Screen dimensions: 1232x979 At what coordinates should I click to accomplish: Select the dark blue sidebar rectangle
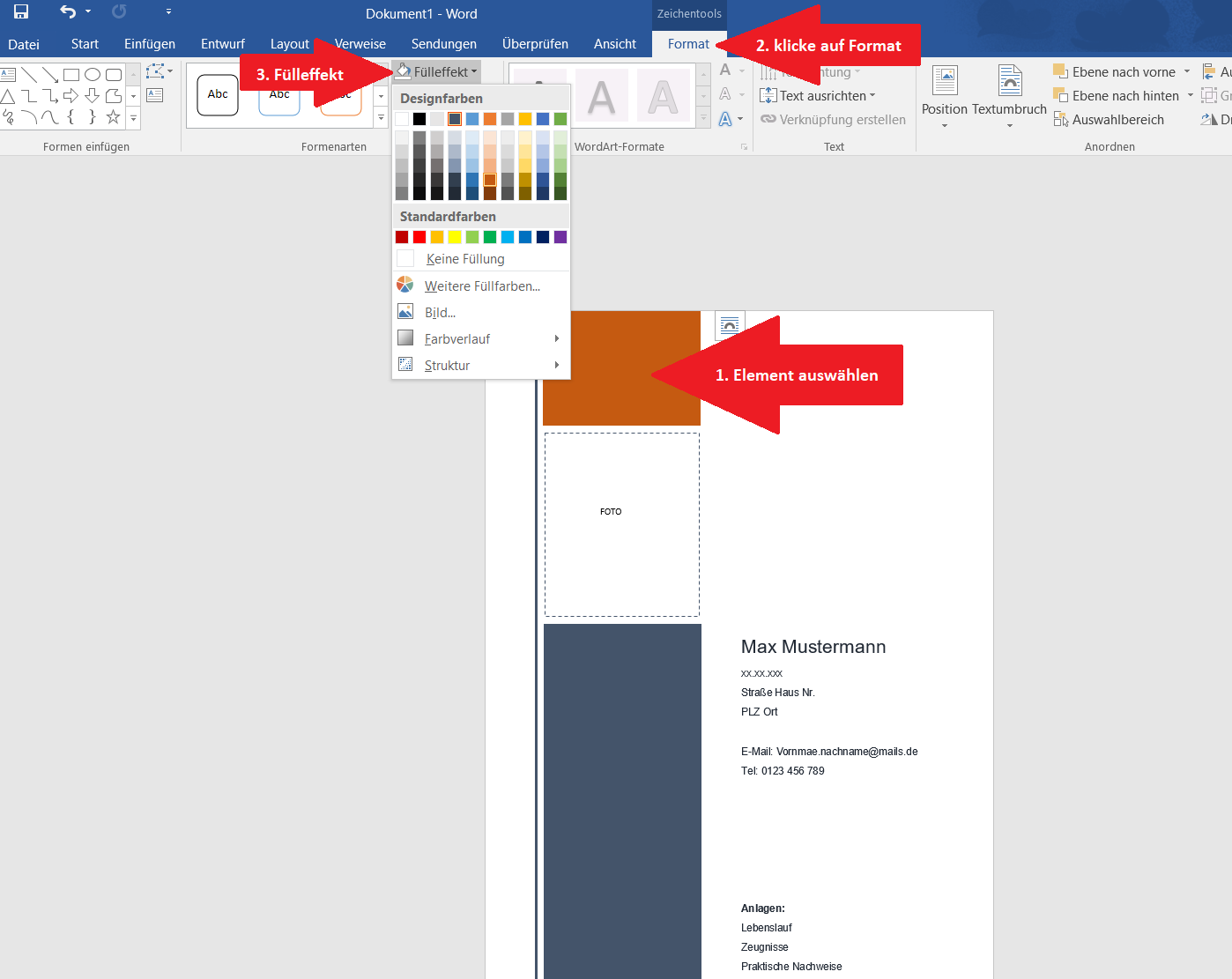point(622,801)
